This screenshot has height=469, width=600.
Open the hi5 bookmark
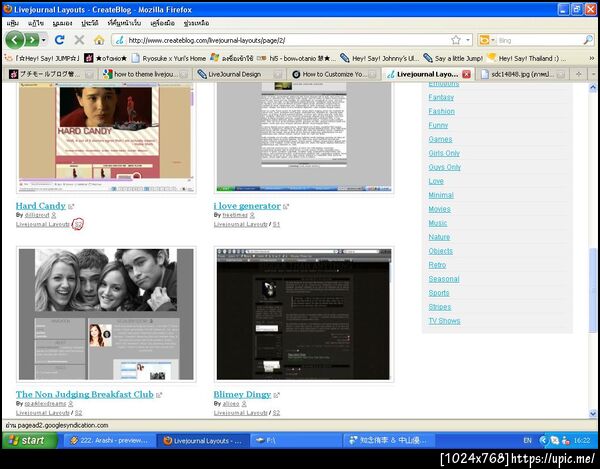[296, 58]
